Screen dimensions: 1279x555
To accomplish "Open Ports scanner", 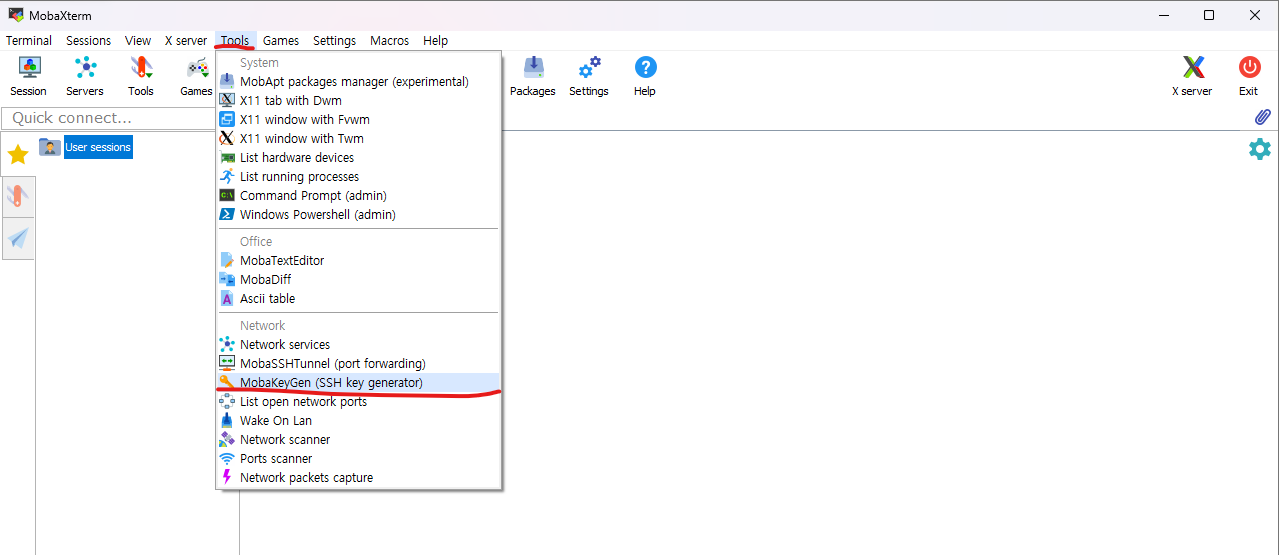I will (x=358, y=459).
